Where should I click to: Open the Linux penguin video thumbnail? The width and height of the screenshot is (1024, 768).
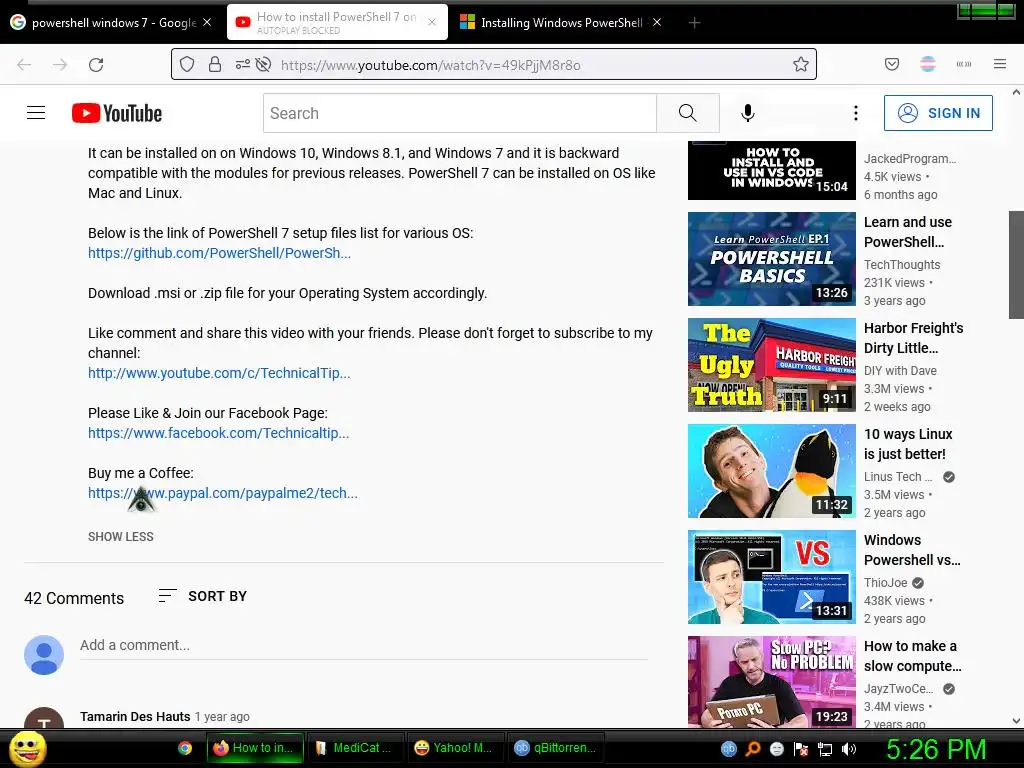pos(771,471)
